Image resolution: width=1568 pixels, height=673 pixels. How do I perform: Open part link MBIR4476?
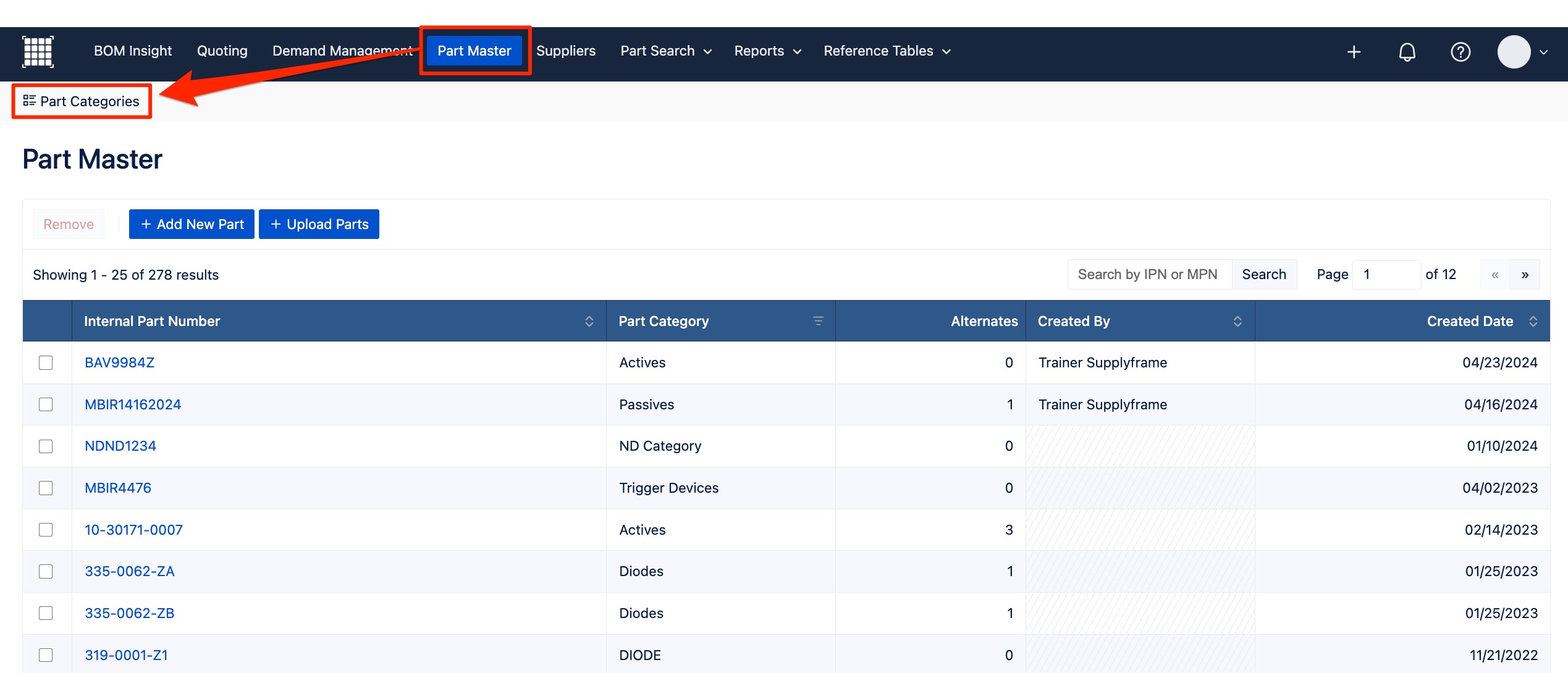(118, 488)
